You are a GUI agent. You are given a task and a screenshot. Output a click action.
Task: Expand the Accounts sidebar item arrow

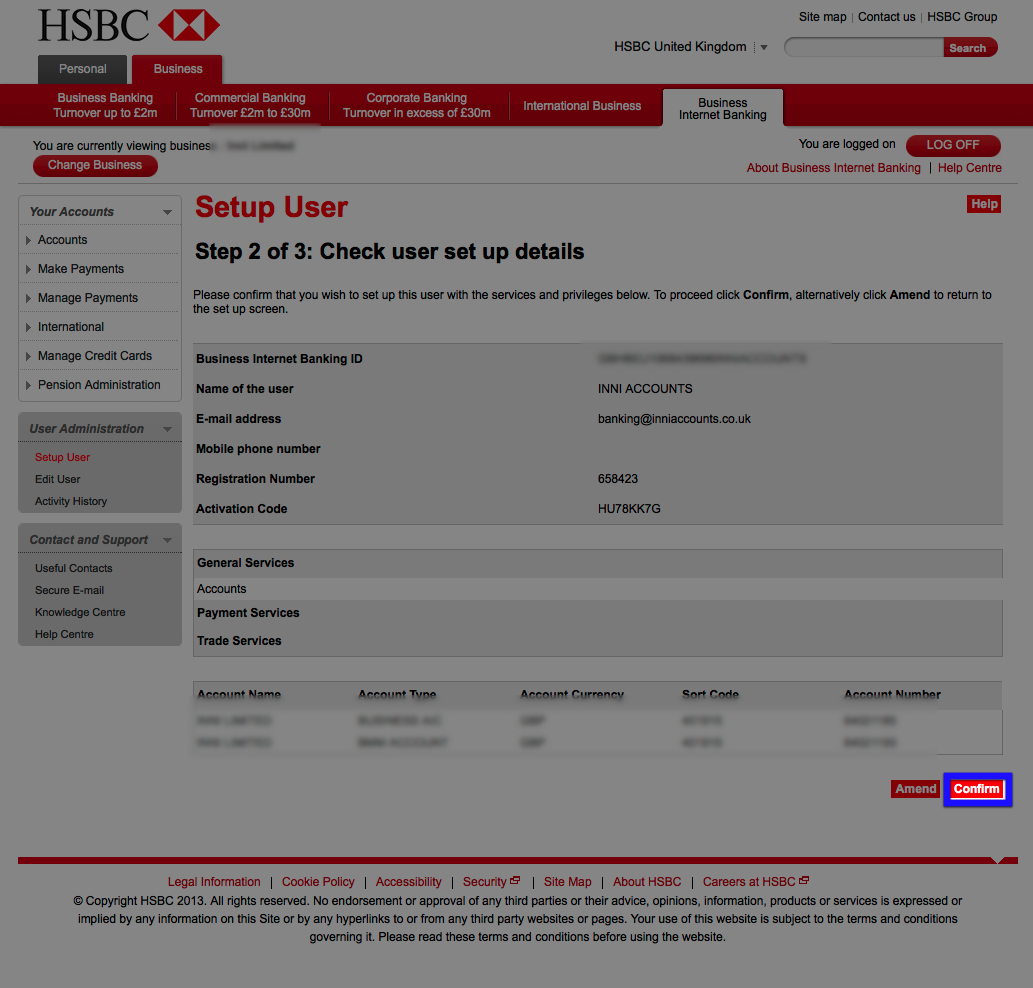point(28,240)
